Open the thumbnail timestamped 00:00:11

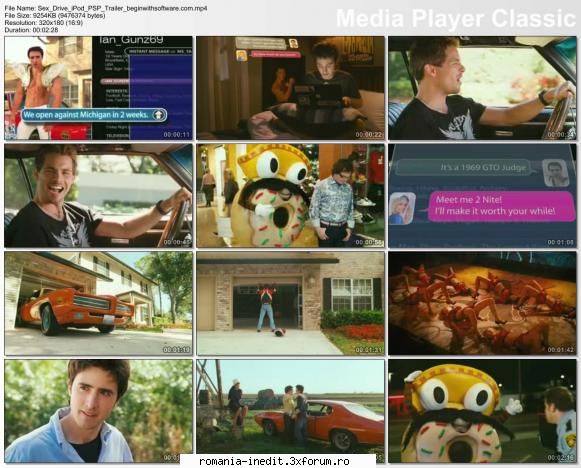[x=99, y=88]
